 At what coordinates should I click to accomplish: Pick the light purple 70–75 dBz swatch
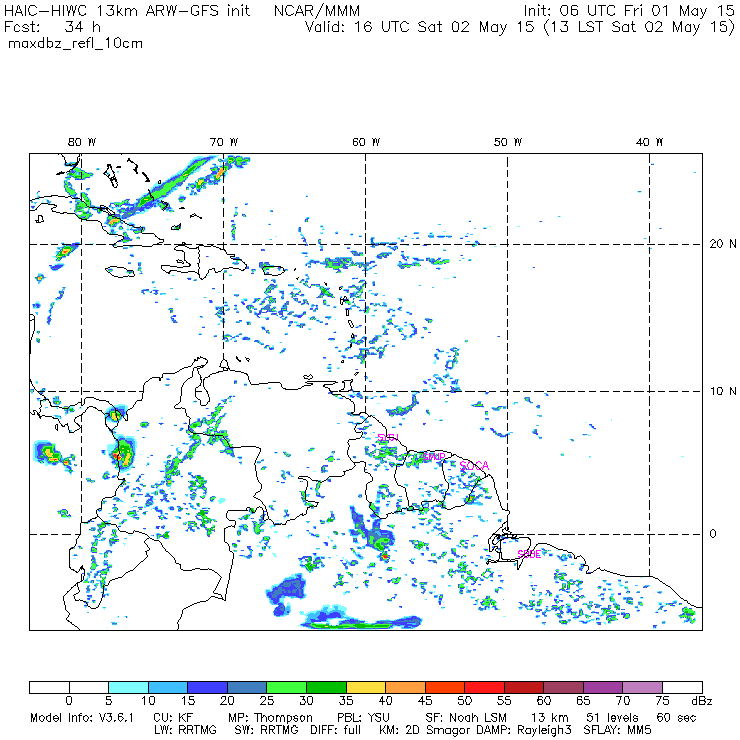tap(643, 687)
